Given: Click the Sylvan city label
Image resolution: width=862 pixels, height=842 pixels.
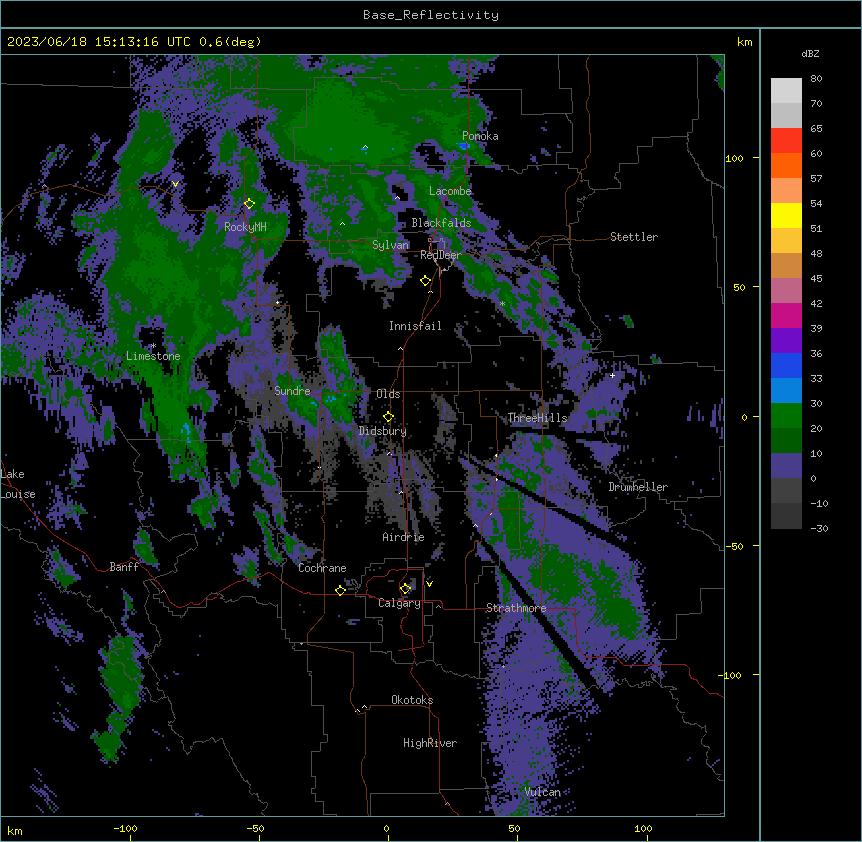Looking at the screenshot, I should pos(390,245).
